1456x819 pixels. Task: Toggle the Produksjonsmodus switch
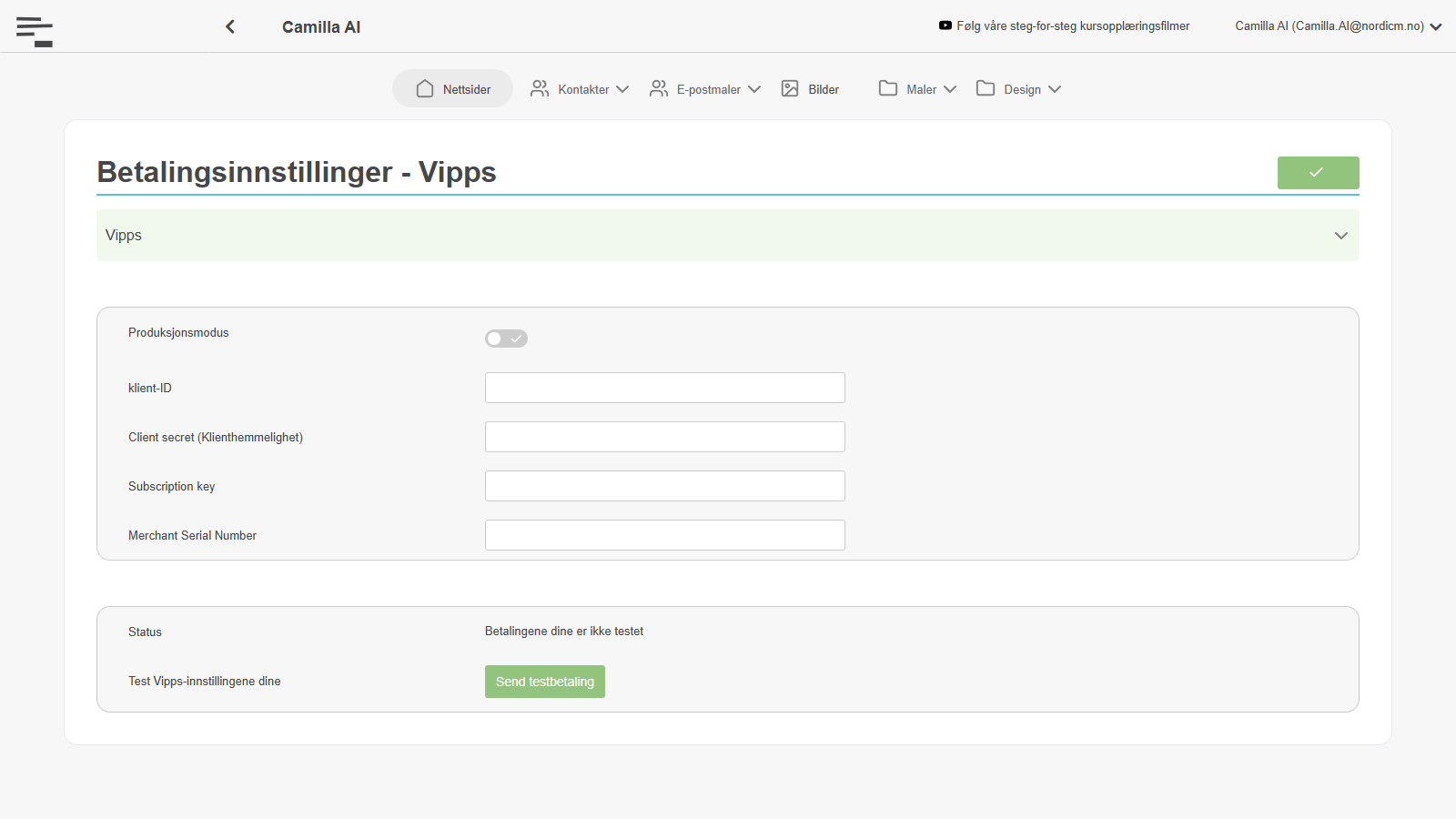pyautogui.click(x=506, y=339)
